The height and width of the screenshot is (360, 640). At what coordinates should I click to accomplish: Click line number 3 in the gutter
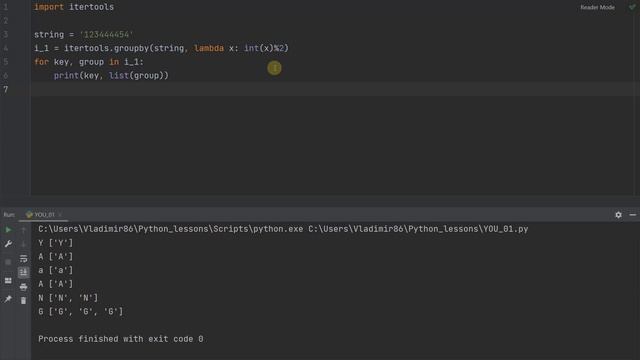coord(6,35)
